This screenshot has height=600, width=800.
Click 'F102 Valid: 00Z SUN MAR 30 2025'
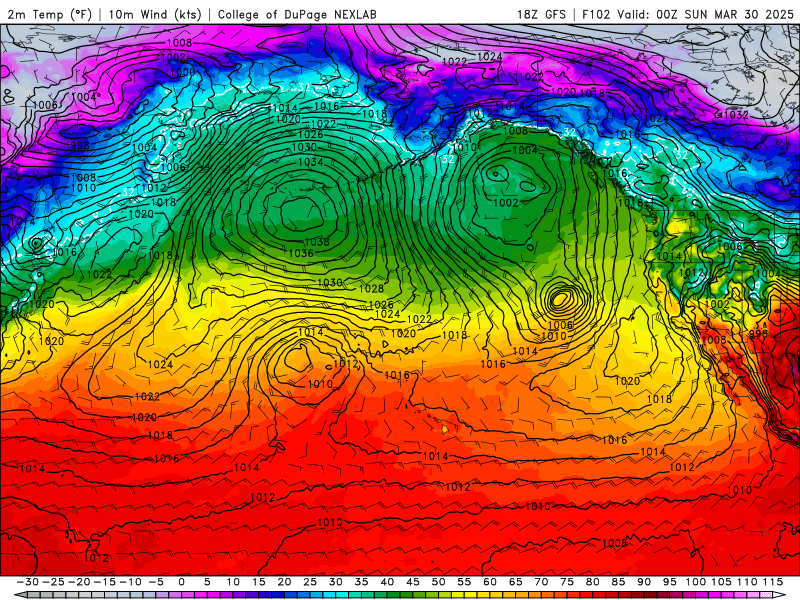688,14
